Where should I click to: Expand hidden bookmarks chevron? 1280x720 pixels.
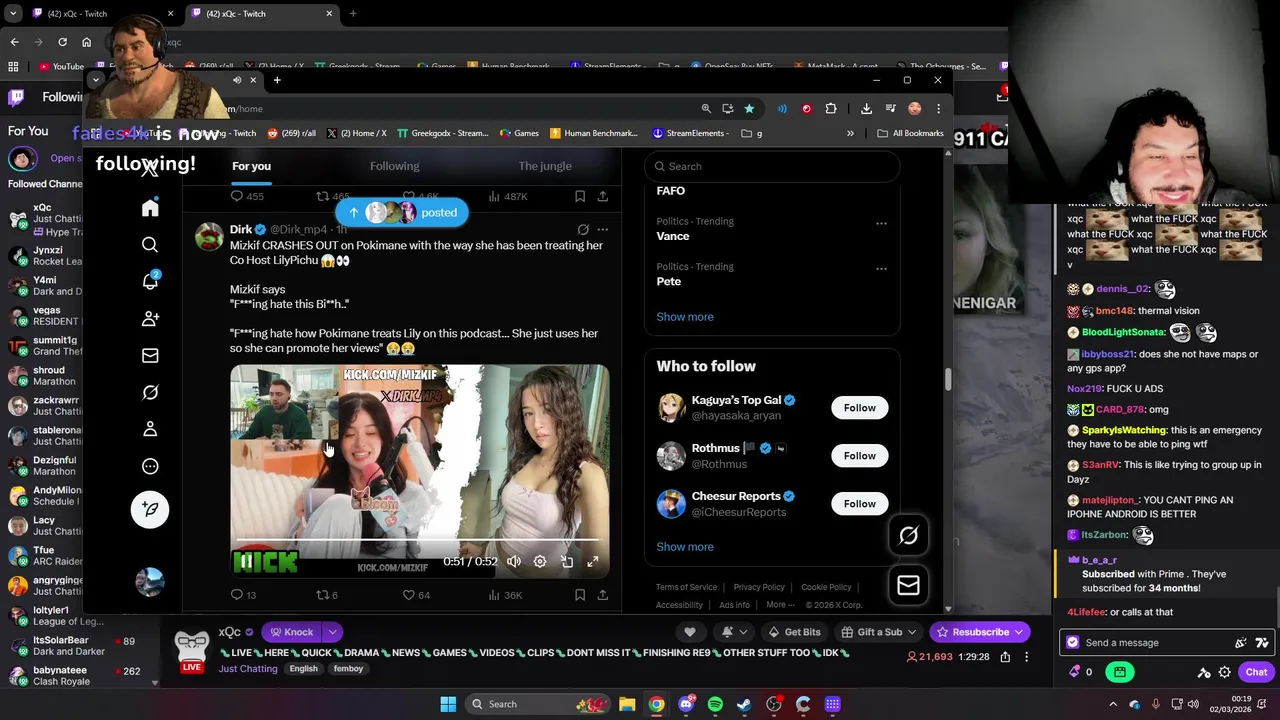click(850, 133)
